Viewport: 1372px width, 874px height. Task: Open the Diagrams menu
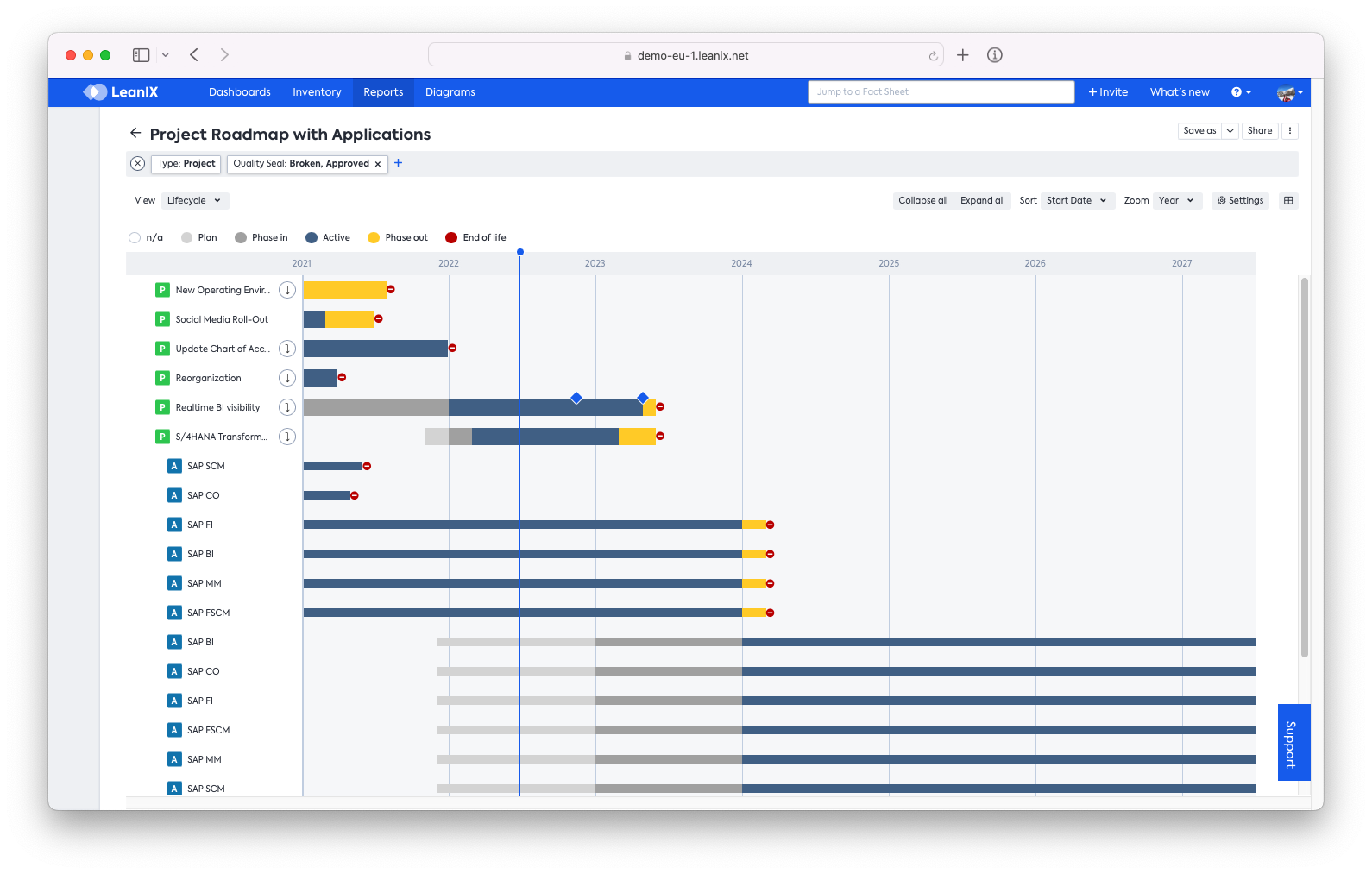point(450,92)
